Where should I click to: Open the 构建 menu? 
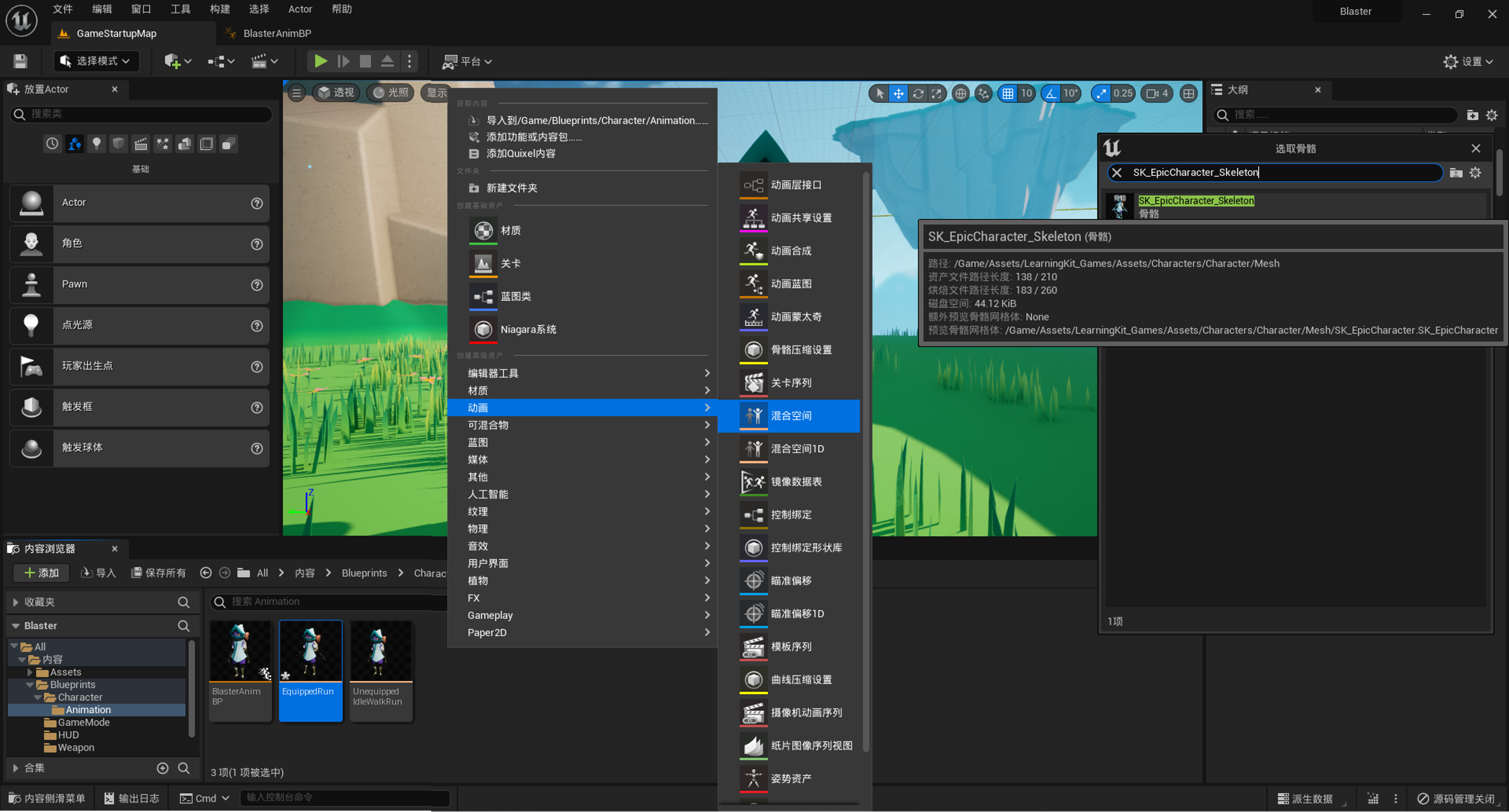(220, 9)
